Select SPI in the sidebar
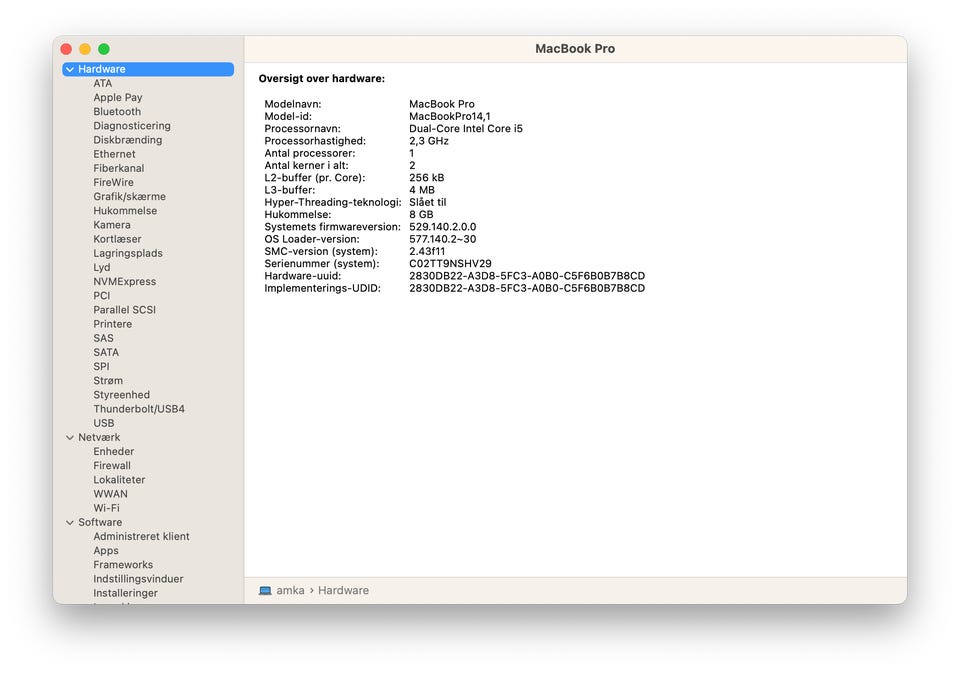The height and width of the screenshot is (674, 960). click(102, 367)
